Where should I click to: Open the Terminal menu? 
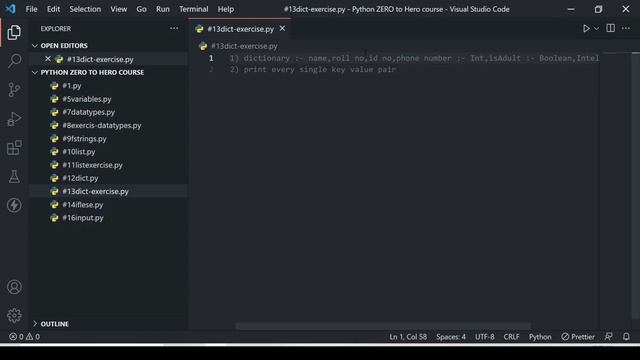pos(193,9)
